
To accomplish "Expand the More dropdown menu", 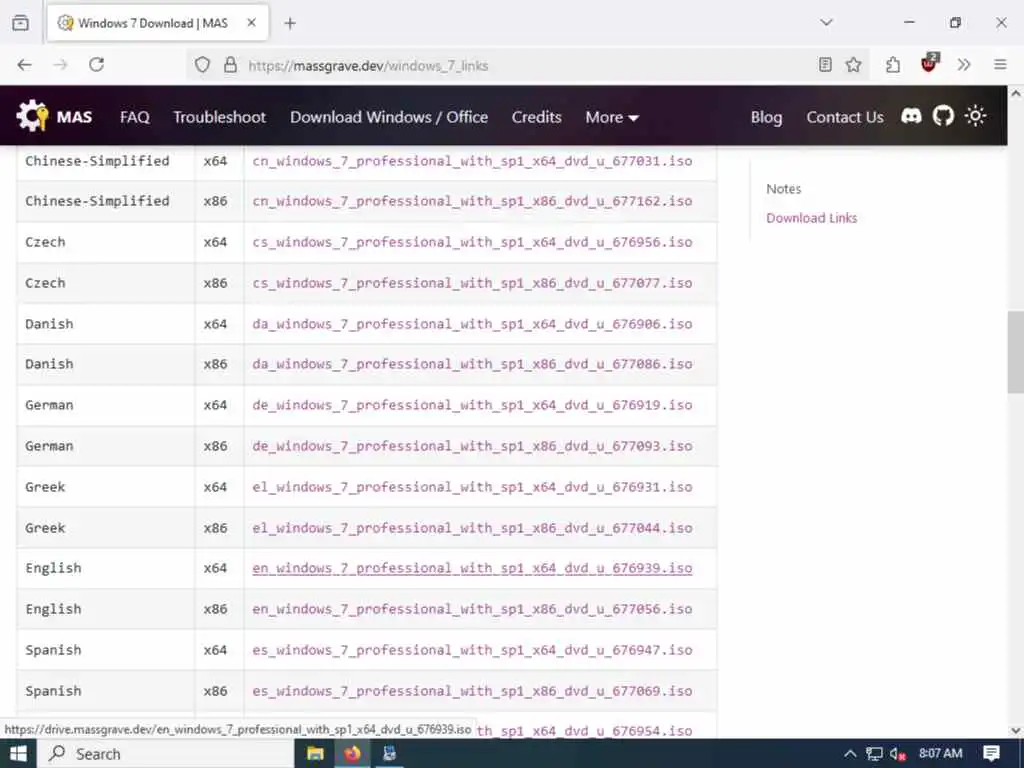I will [x=612, y=117].
